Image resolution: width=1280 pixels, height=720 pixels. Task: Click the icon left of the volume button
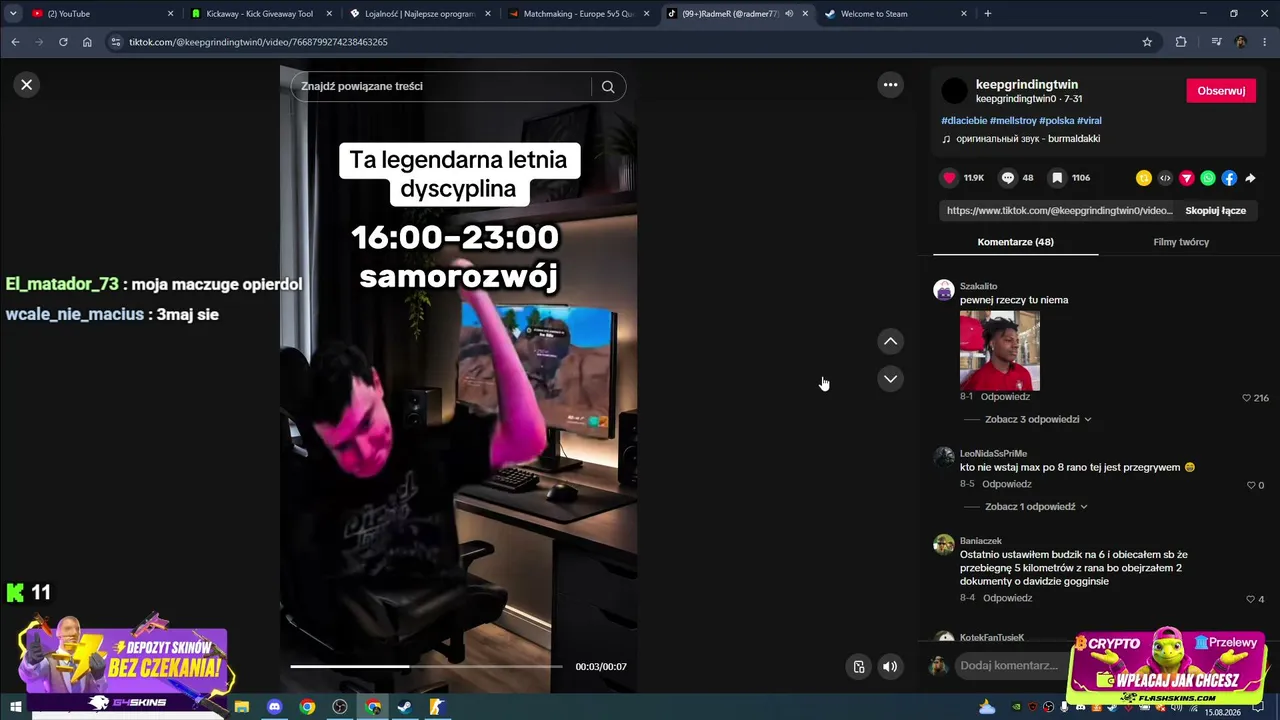coord(858,667)
